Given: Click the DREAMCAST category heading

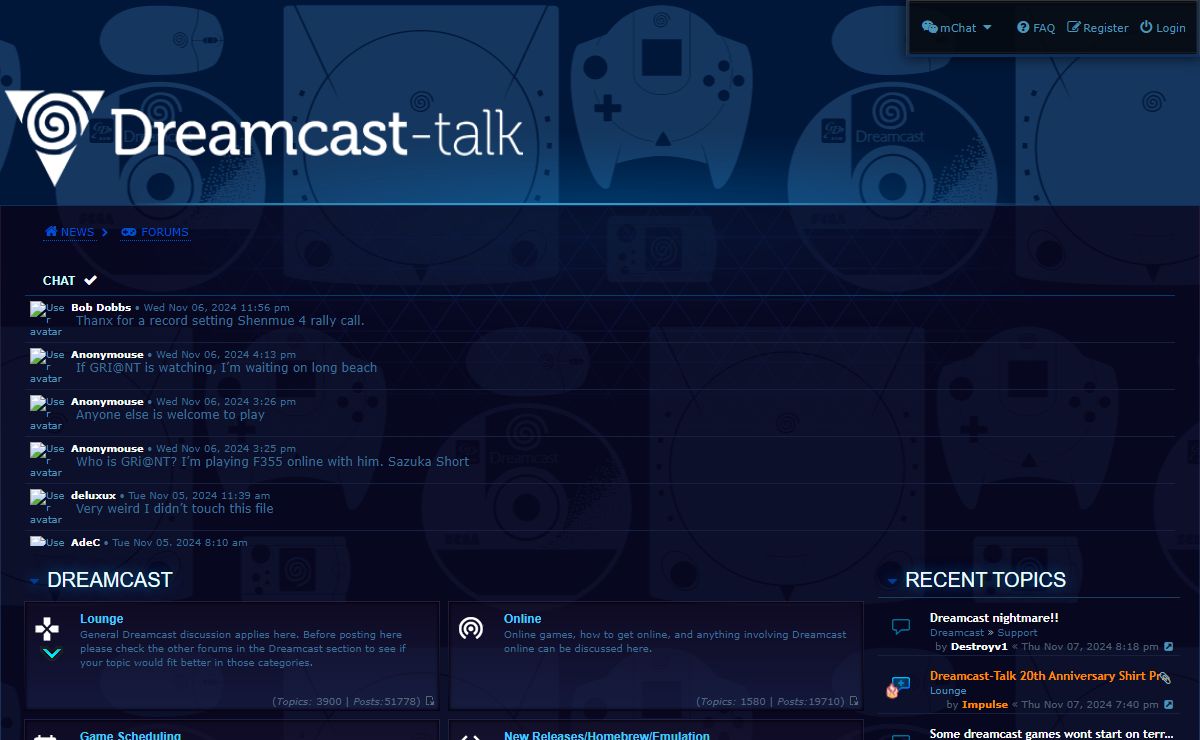Looking at the screenshot, I should (x=110, y=580).
